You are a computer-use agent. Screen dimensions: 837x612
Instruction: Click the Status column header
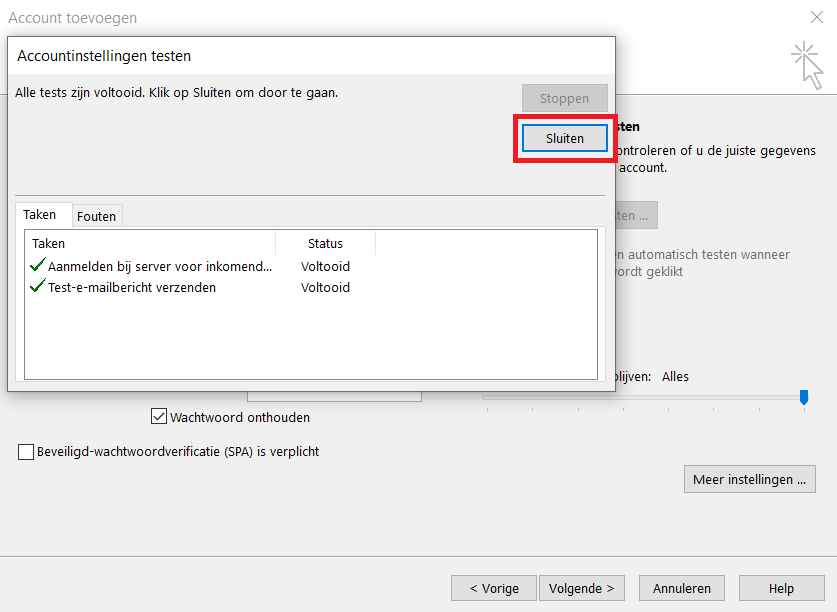coord(325,243)
